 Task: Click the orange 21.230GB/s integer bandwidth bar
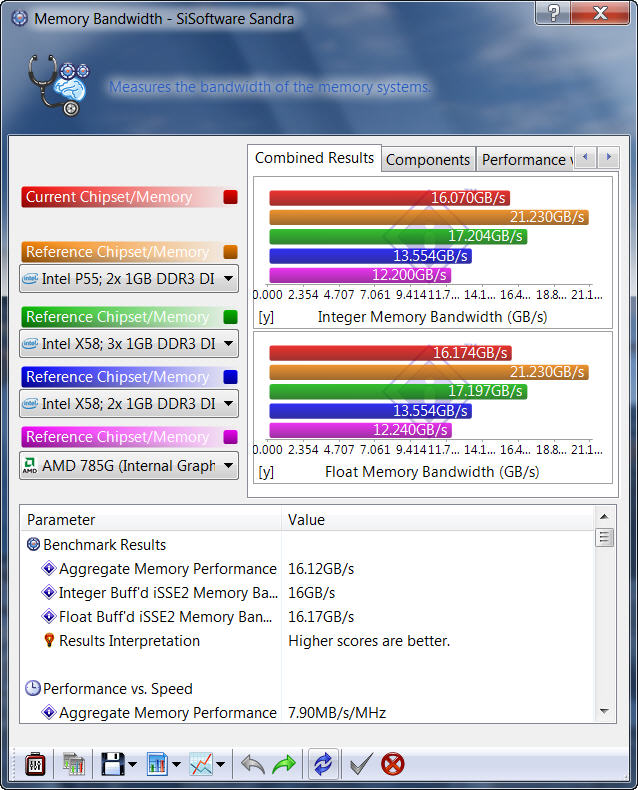click(429, 217)
